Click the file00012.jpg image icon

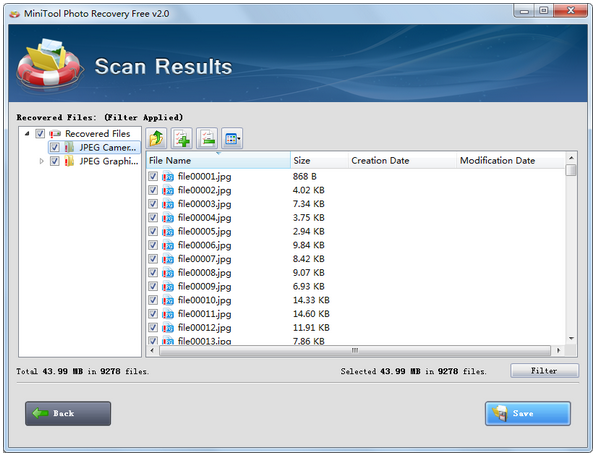[x=168, y=328]
